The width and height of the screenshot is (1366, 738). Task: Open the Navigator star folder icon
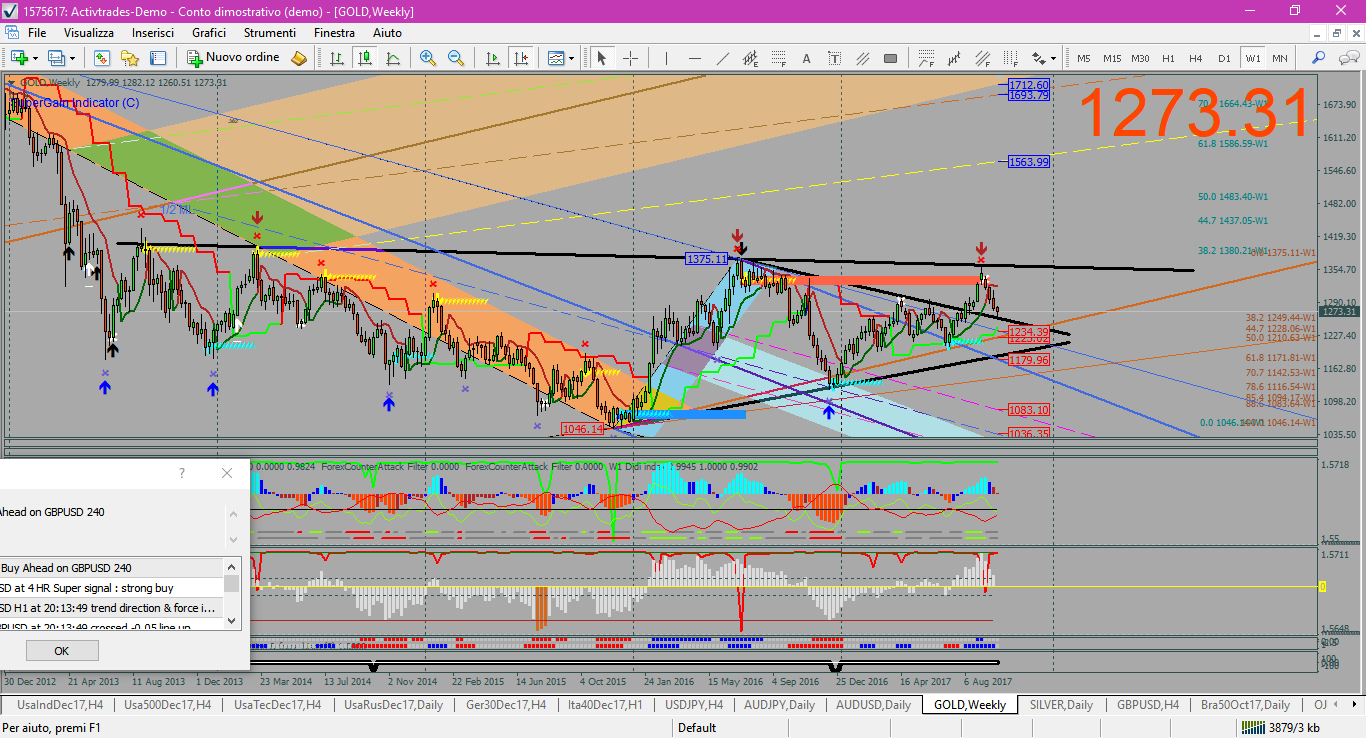point(130,58)
